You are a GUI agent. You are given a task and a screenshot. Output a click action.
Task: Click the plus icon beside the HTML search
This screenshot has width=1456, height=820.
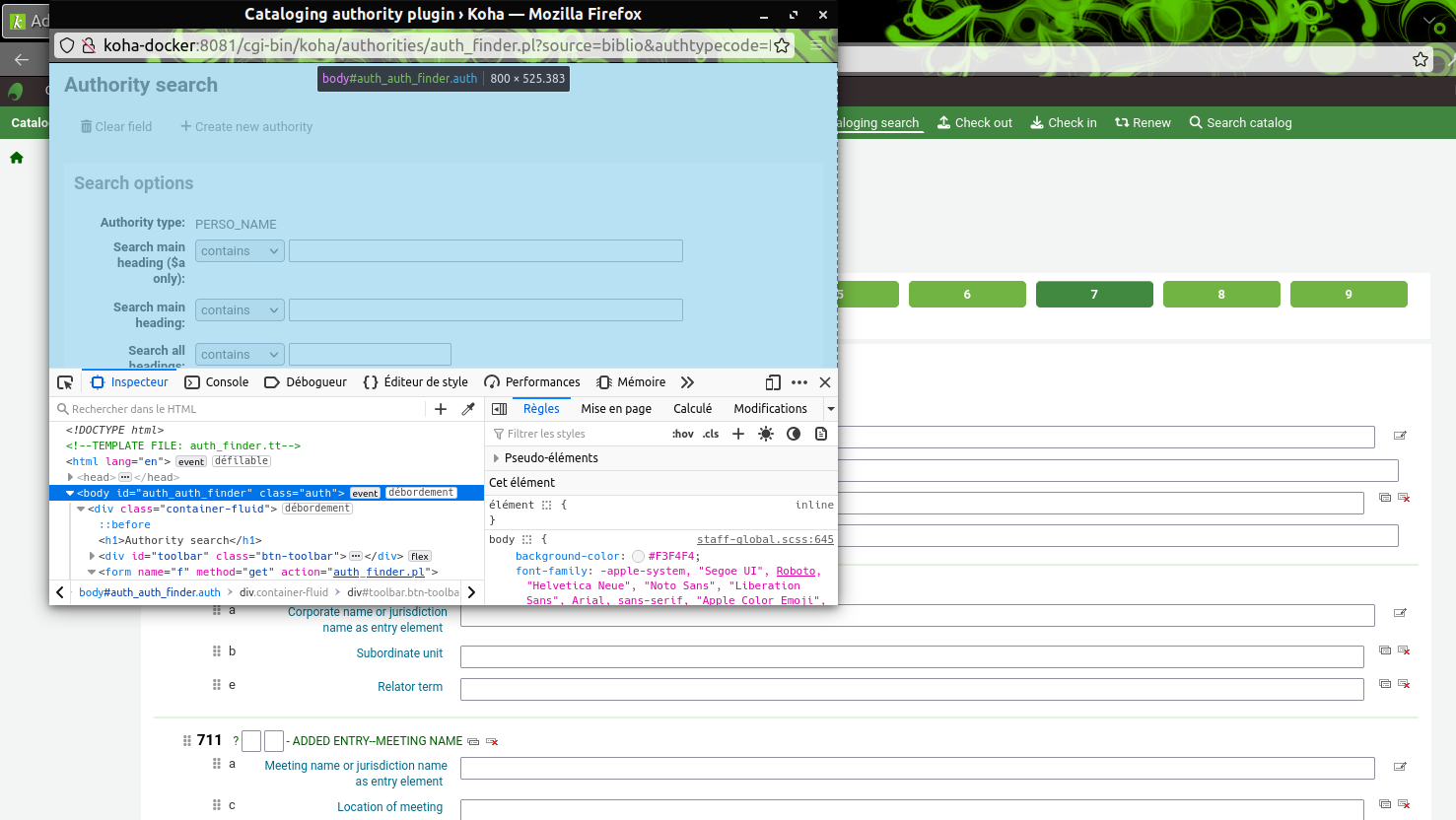tap(441, 409)
